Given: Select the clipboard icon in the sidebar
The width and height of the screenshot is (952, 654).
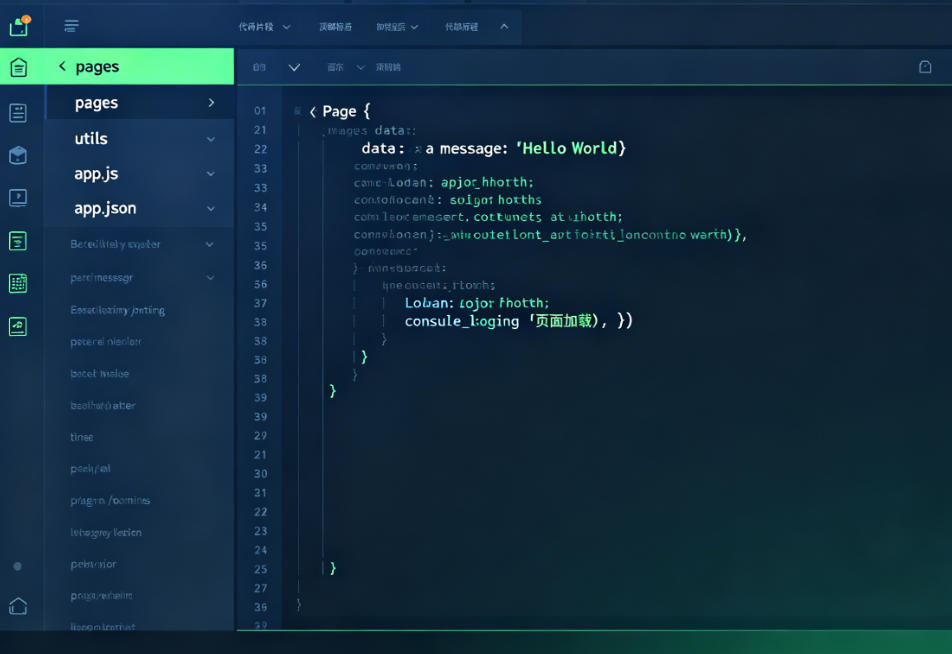Looking at the screenshot, I should 18,113.
